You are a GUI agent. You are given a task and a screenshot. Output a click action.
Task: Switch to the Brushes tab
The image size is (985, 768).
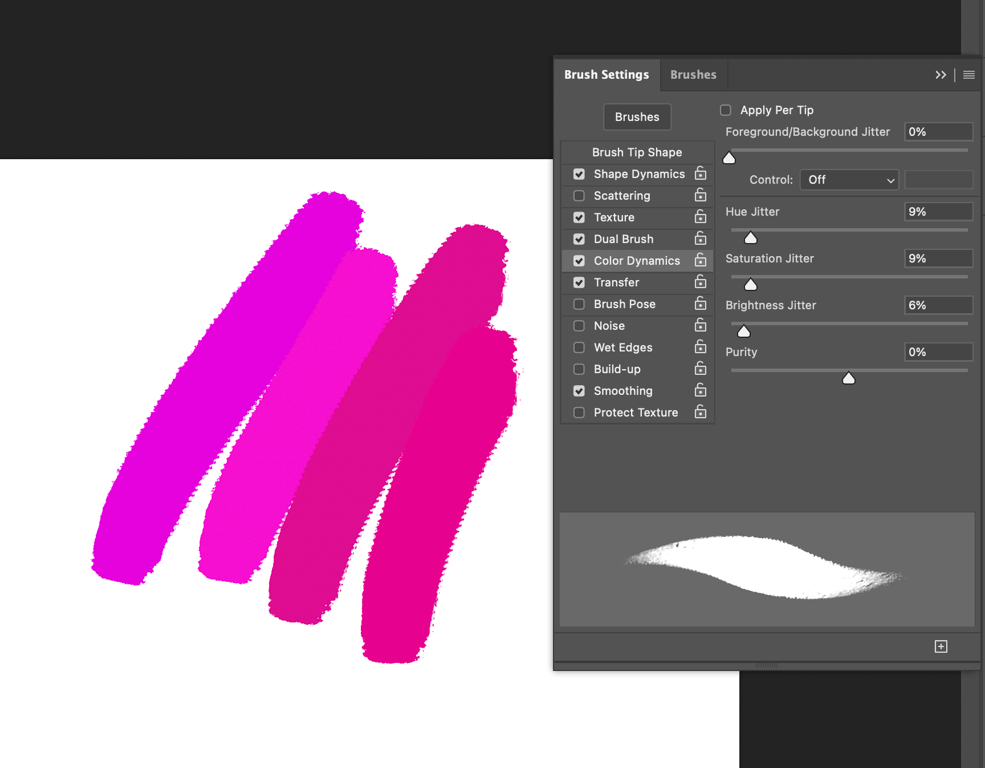pos(693,75)
